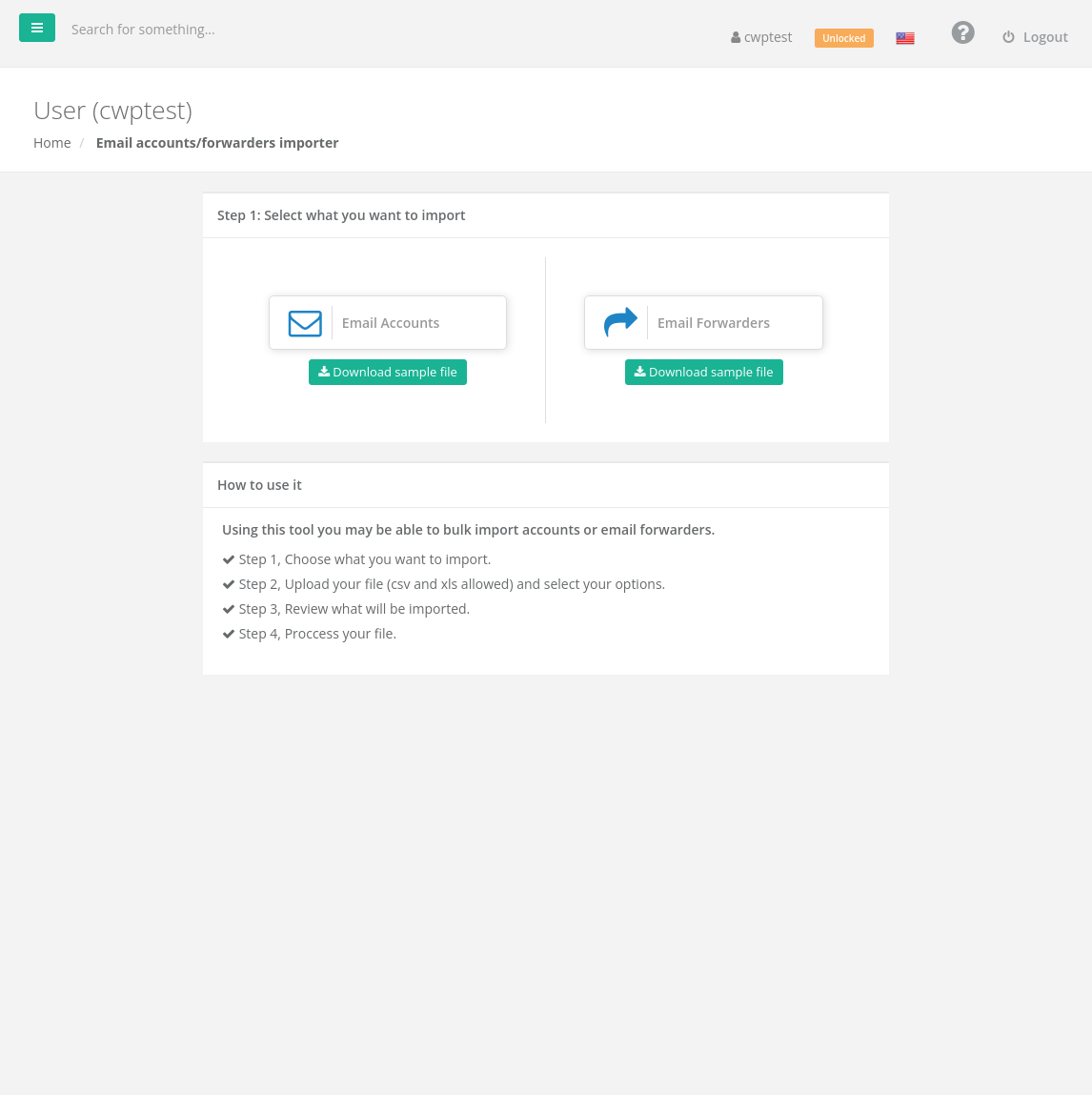Click the blue forward arrow icon

click(620, 322)
